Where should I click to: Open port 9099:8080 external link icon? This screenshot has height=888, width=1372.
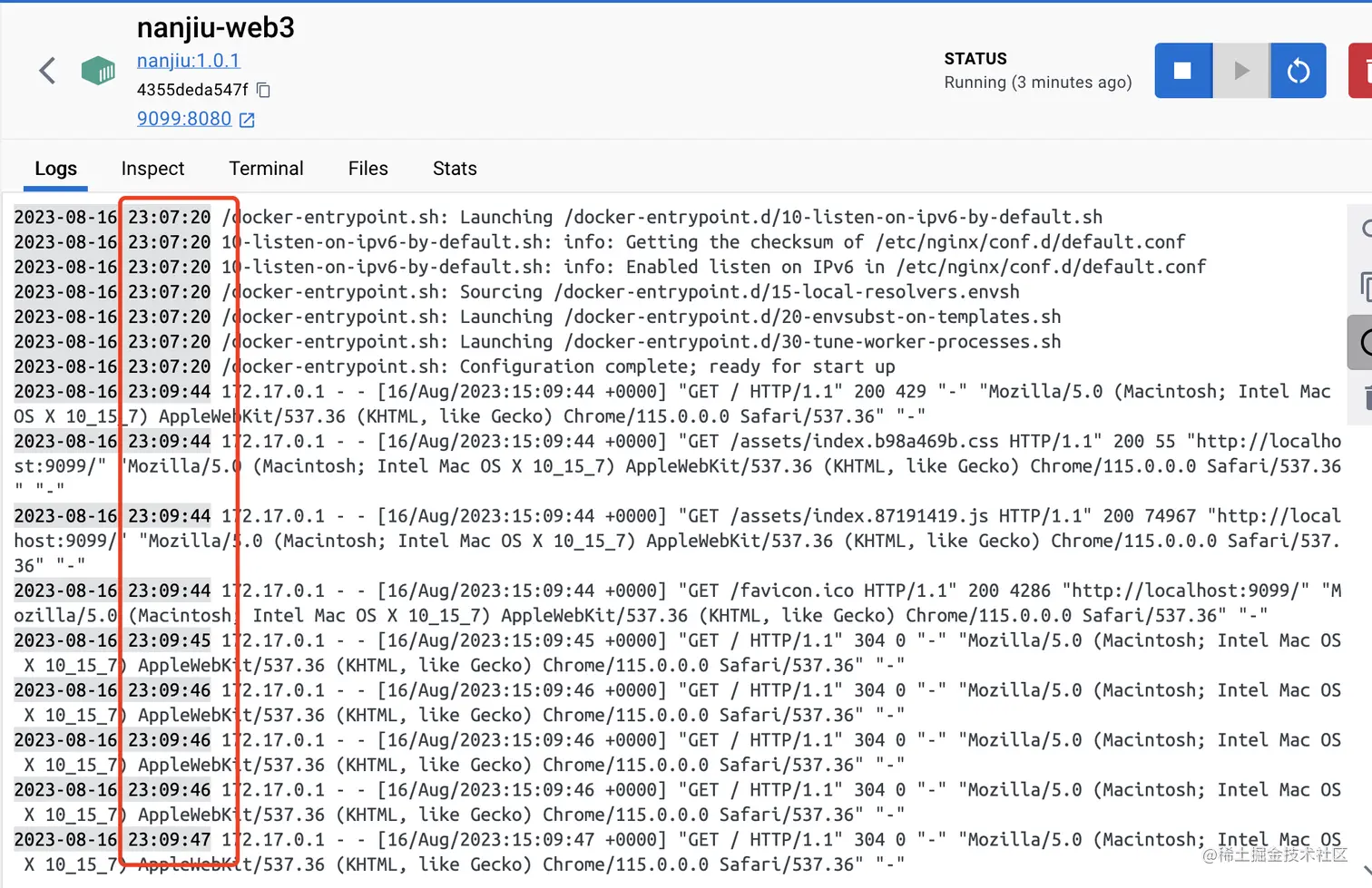point(247,120)
